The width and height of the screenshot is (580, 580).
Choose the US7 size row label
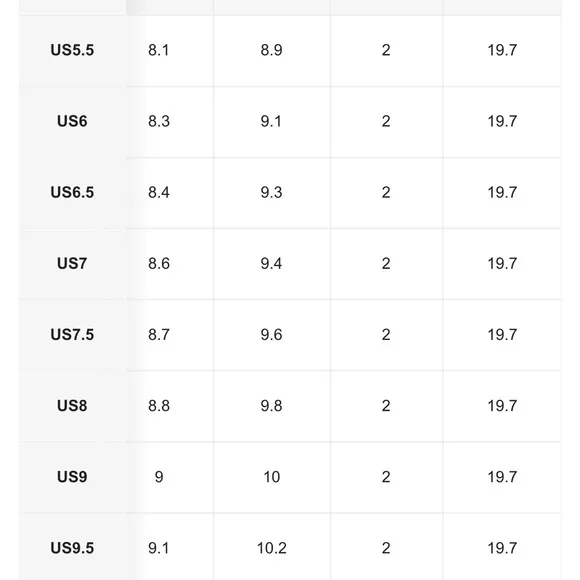(72, 264)
